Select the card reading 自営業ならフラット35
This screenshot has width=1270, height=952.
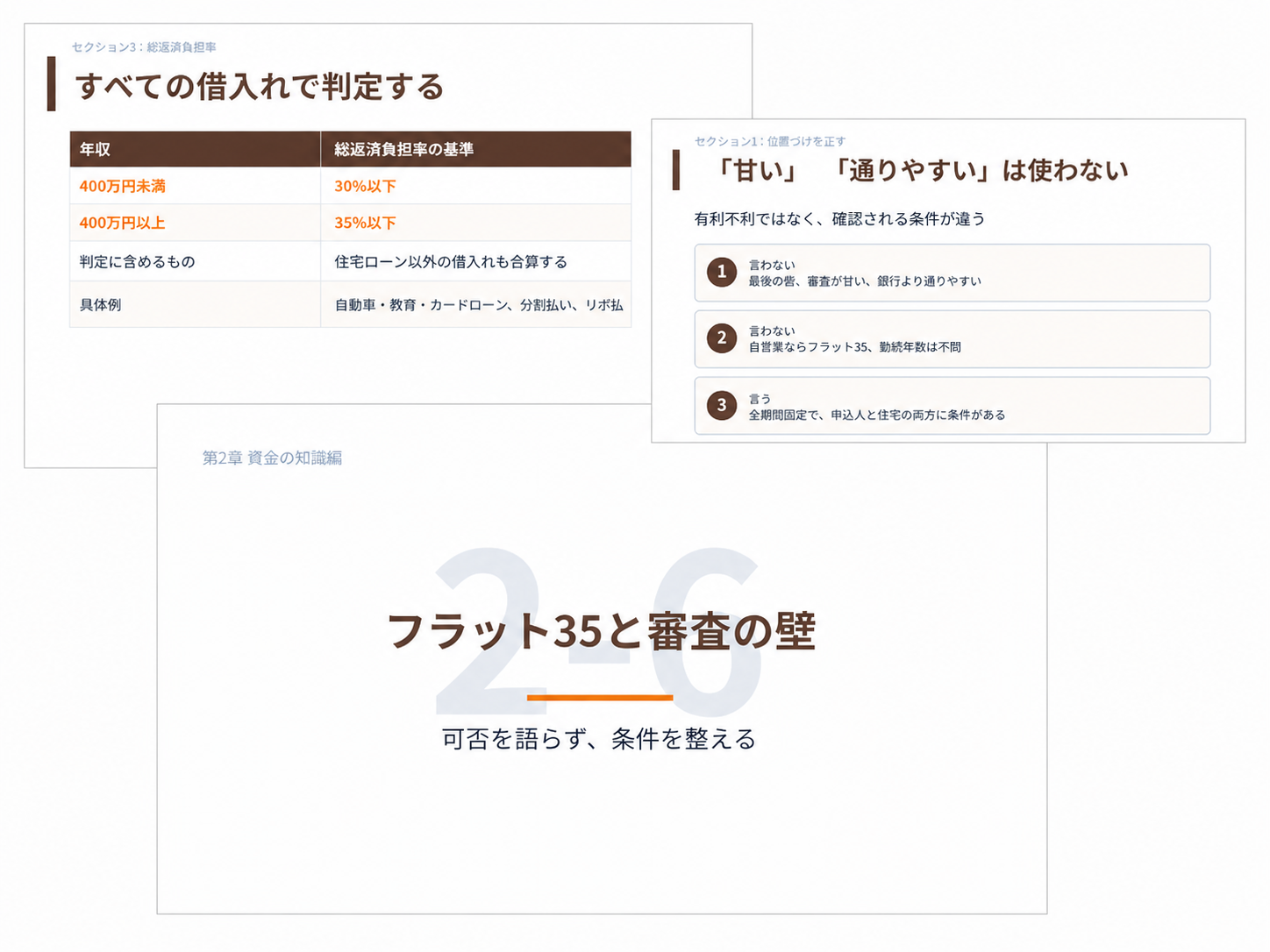[952, 338]
